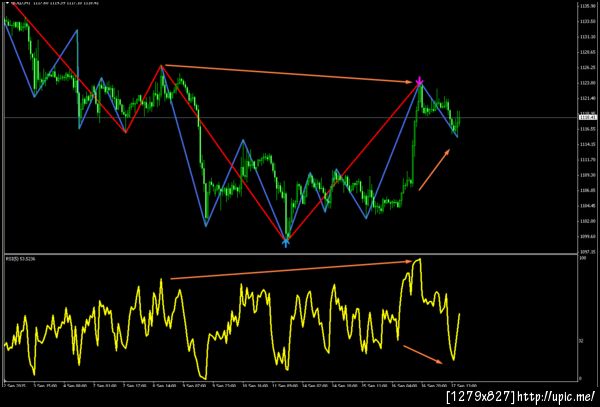This screenshot has width=600, height=407.
Task: Click the highlighted current price label on price axis
Action: [586, 117]
